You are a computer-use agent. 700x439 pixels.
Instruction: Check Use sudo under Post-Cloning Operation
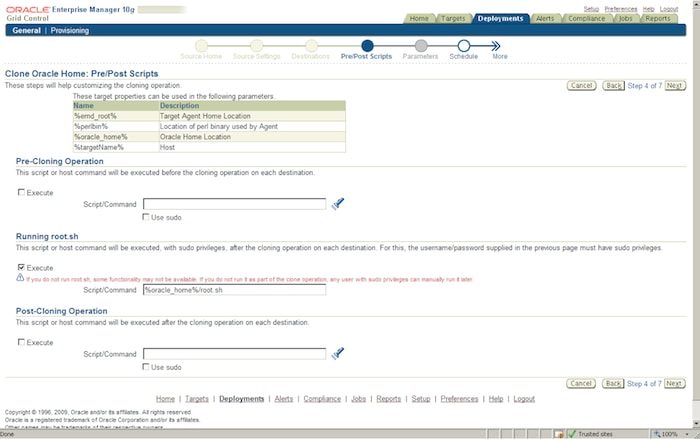pos(146,366)
